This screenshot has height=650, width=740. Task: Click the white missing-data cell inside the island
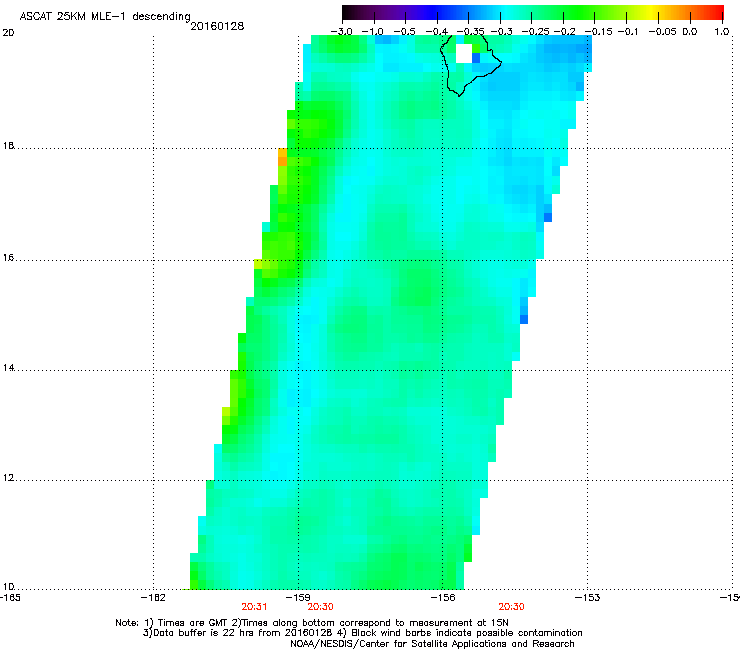point(464,53)
